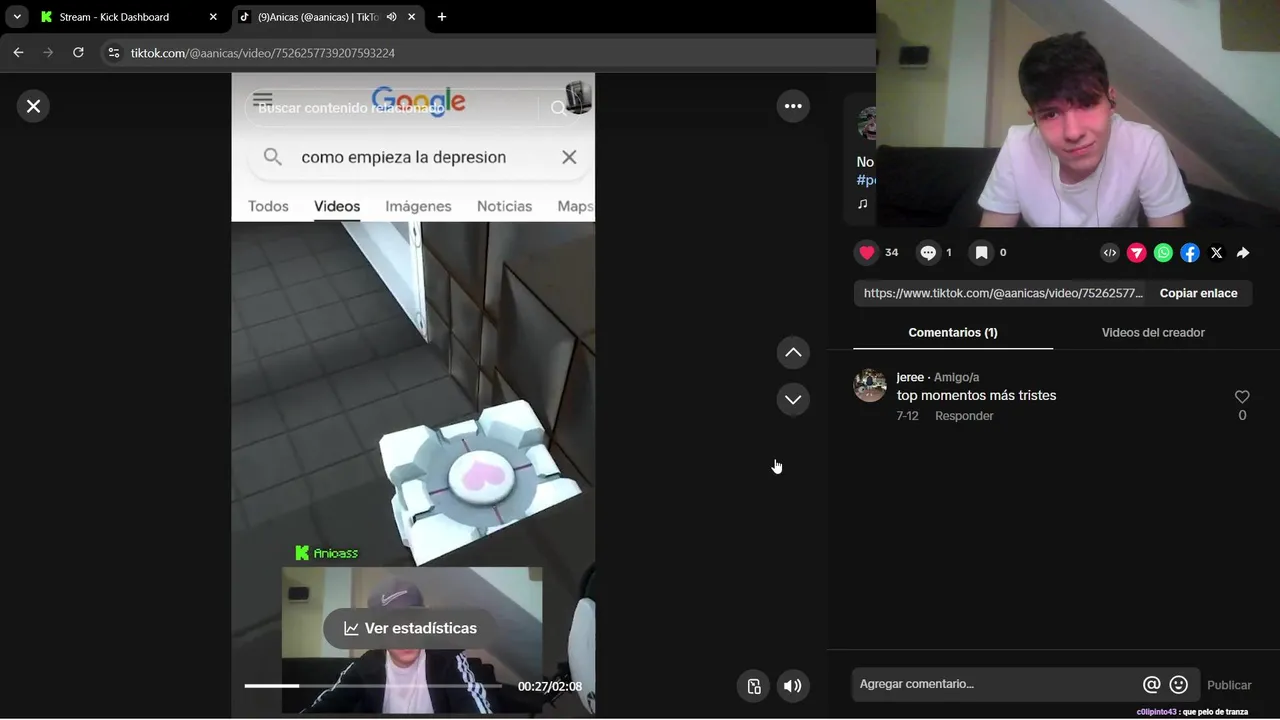
Task: Like the video with the heart icon
Action: 867,253
